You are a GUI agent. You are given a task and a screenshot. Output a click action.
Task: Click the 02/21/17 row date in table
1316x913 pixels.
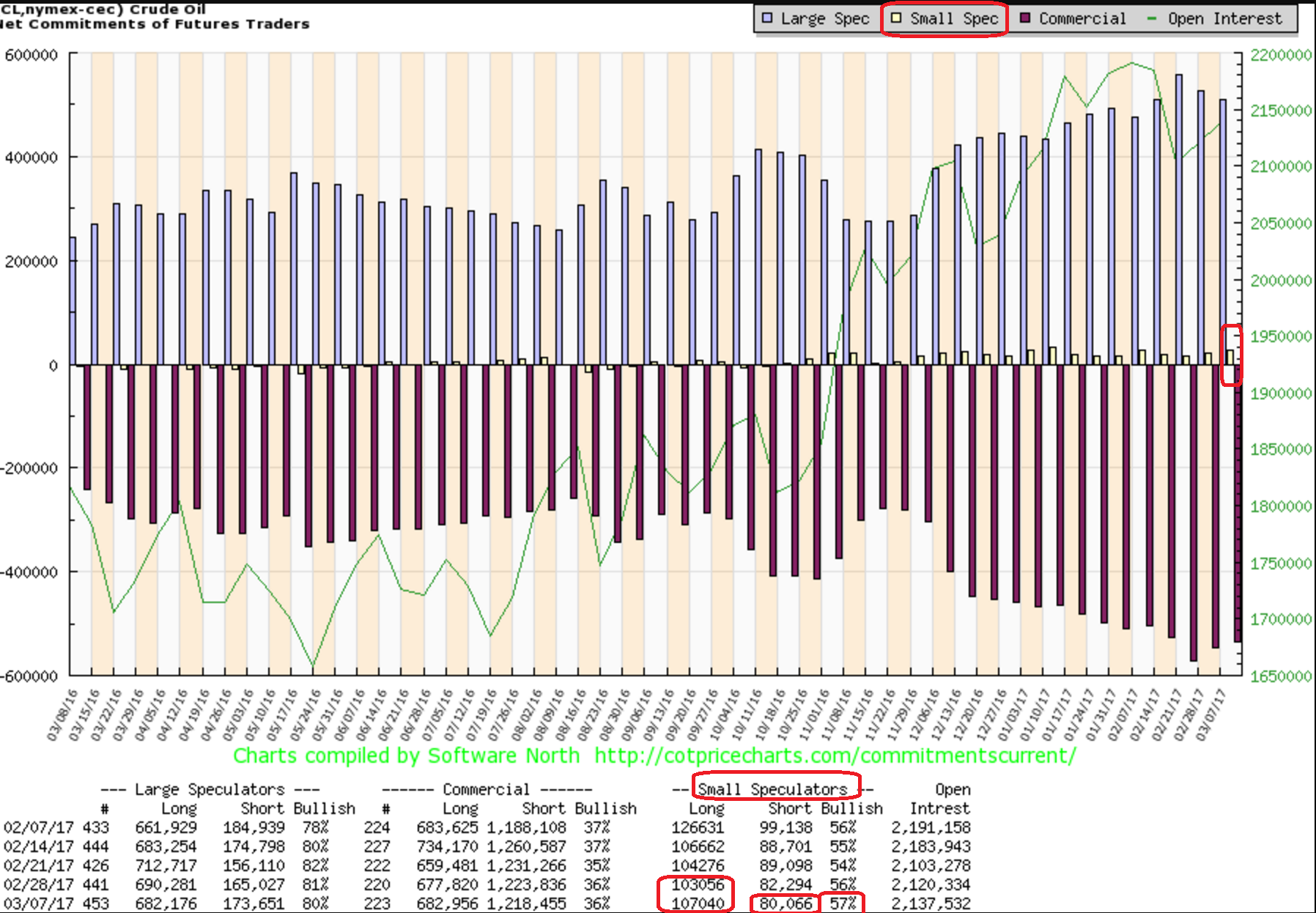38,865
